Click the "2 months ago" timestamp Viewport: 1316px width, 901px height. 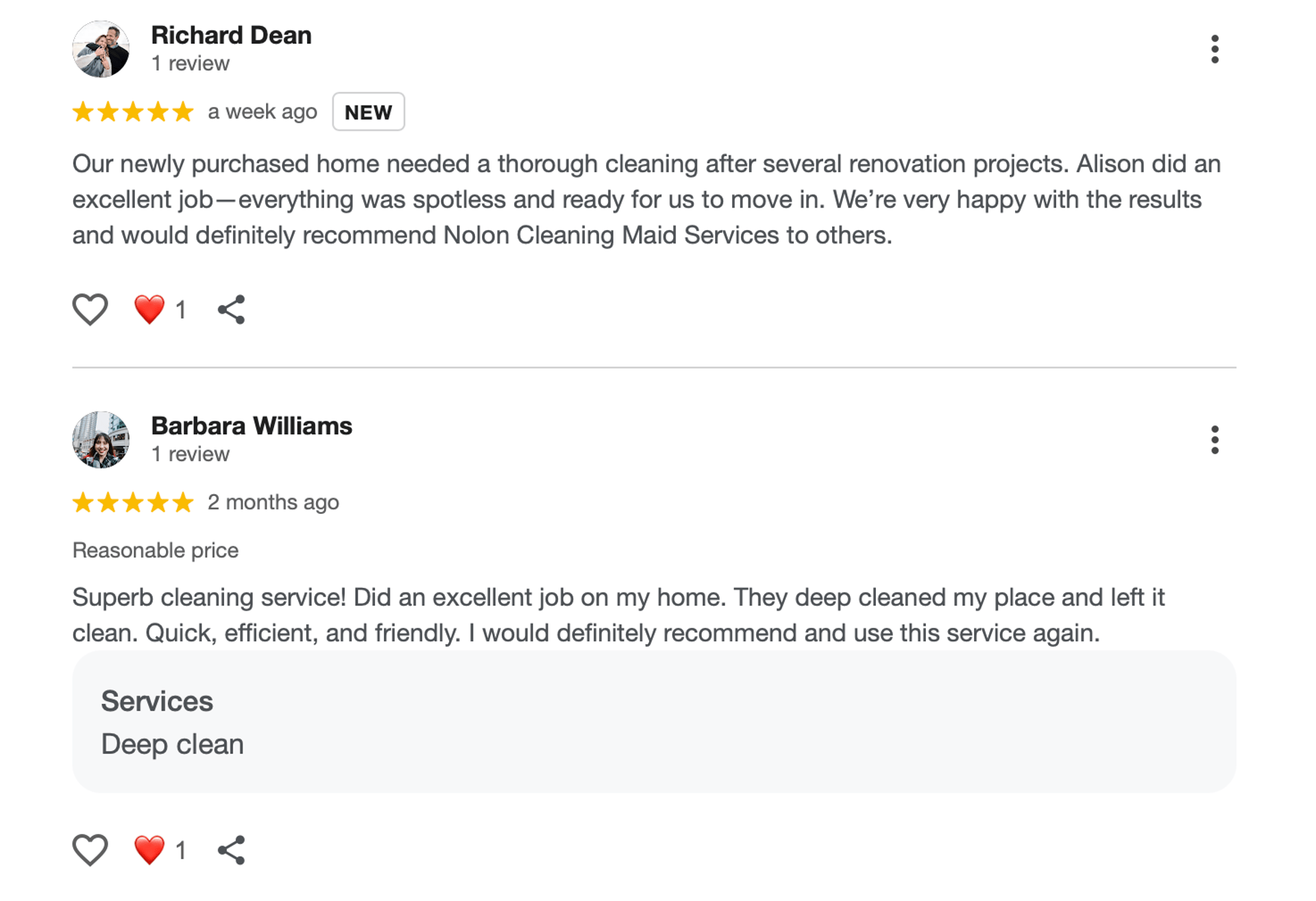coord(273,502)
